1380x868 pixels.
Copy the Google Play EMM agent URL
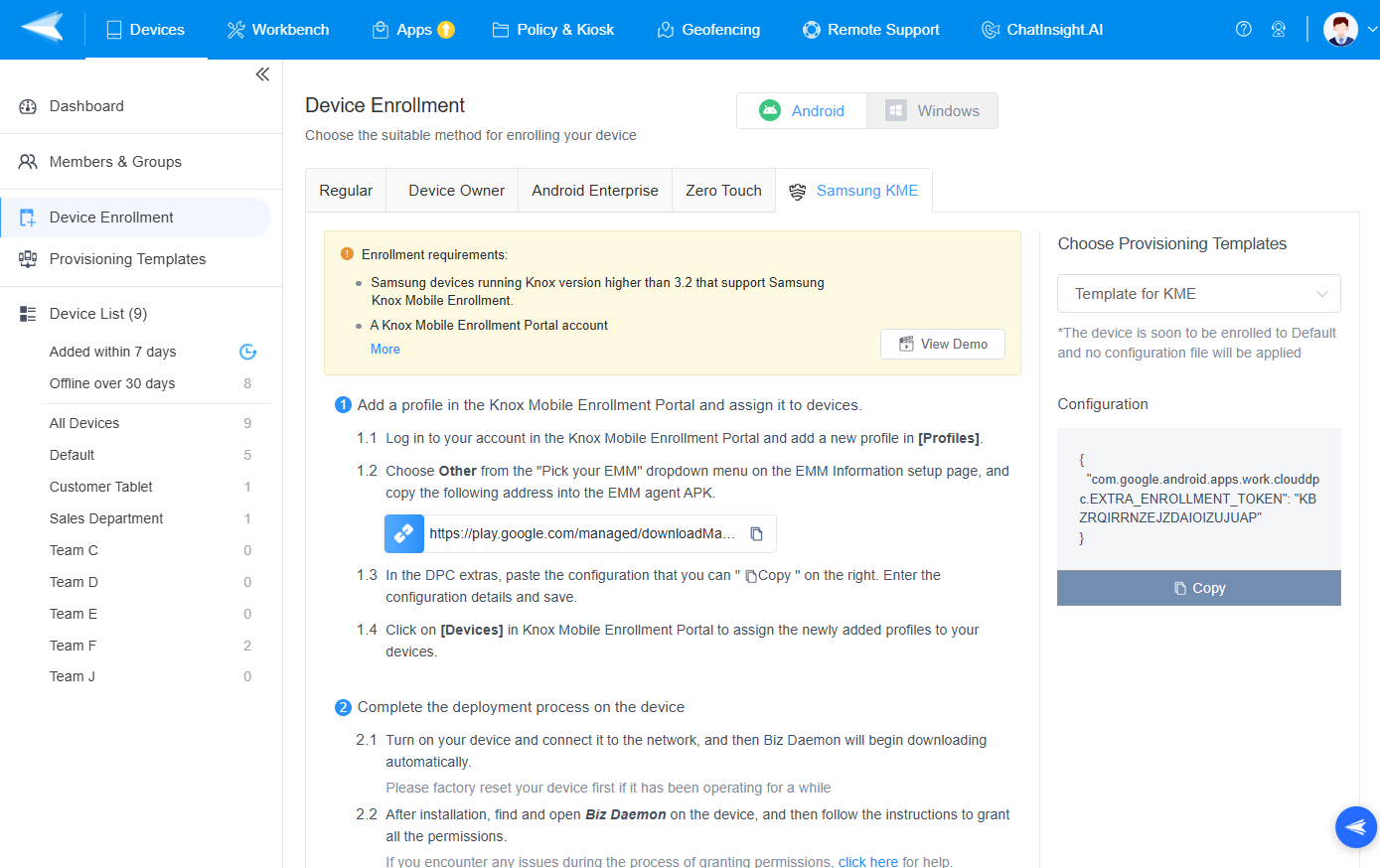756,533
